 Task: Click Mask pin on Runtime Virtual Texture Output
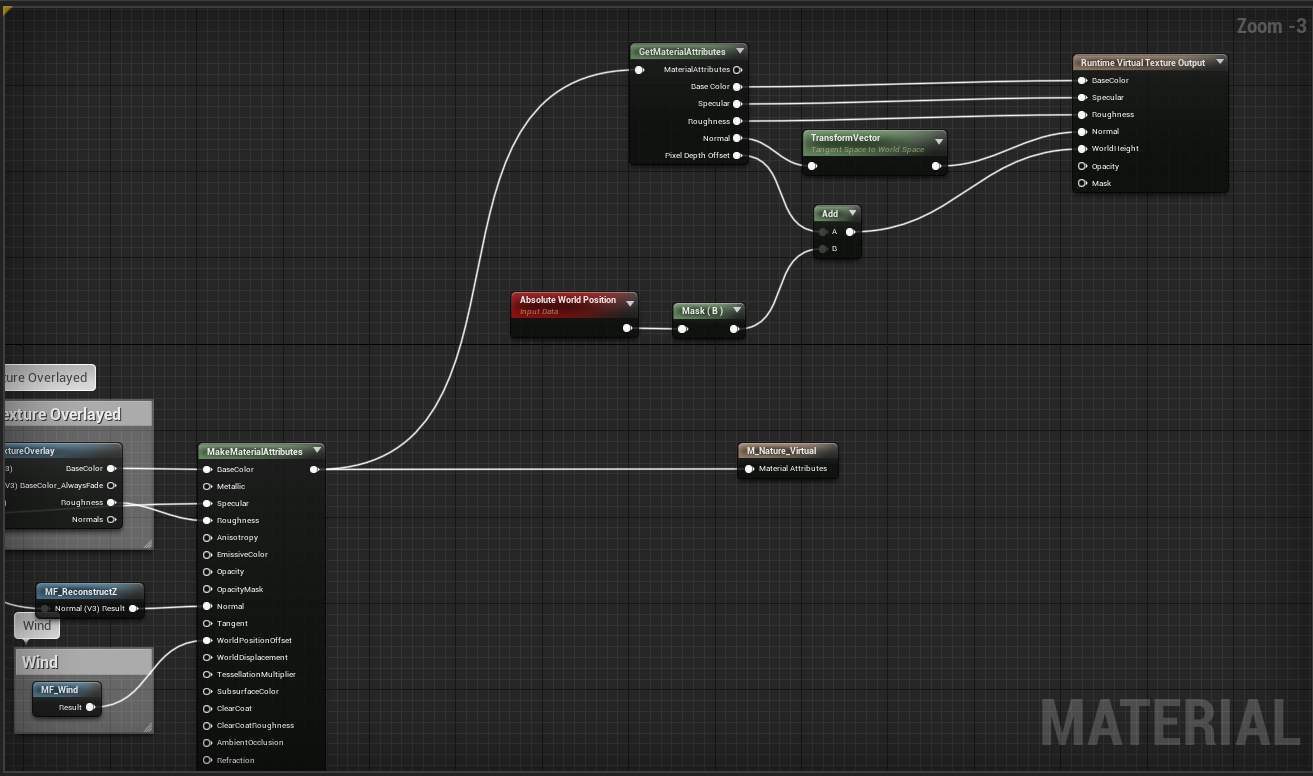[1082, 183]
